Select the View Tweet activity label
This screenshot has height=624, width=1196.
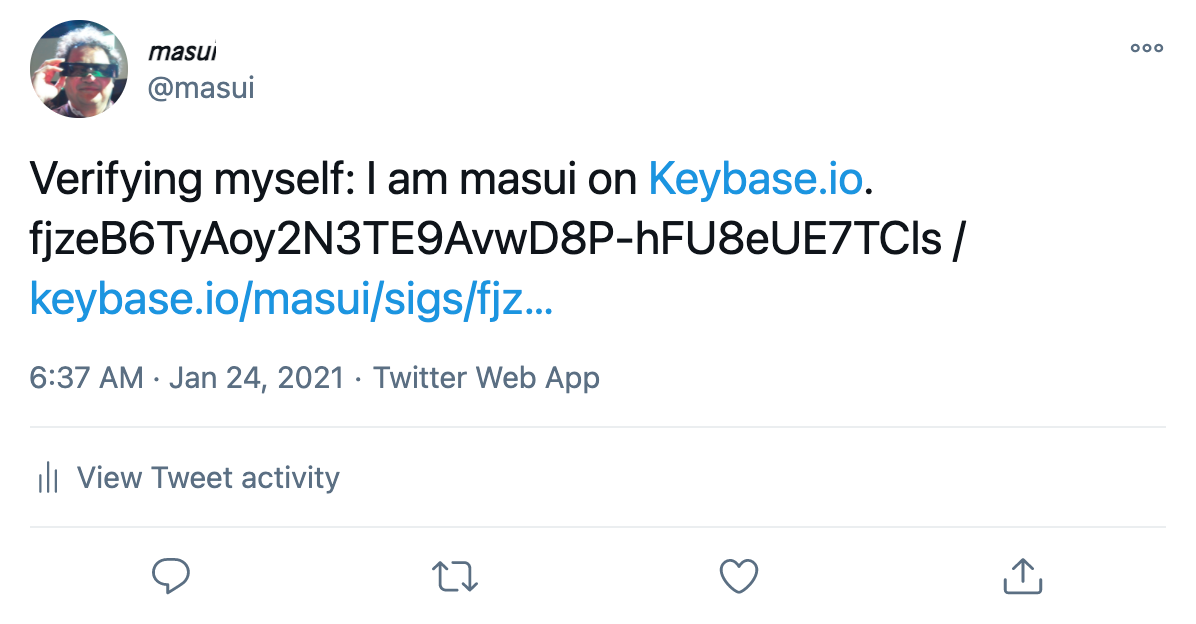(x=208, y=478)
